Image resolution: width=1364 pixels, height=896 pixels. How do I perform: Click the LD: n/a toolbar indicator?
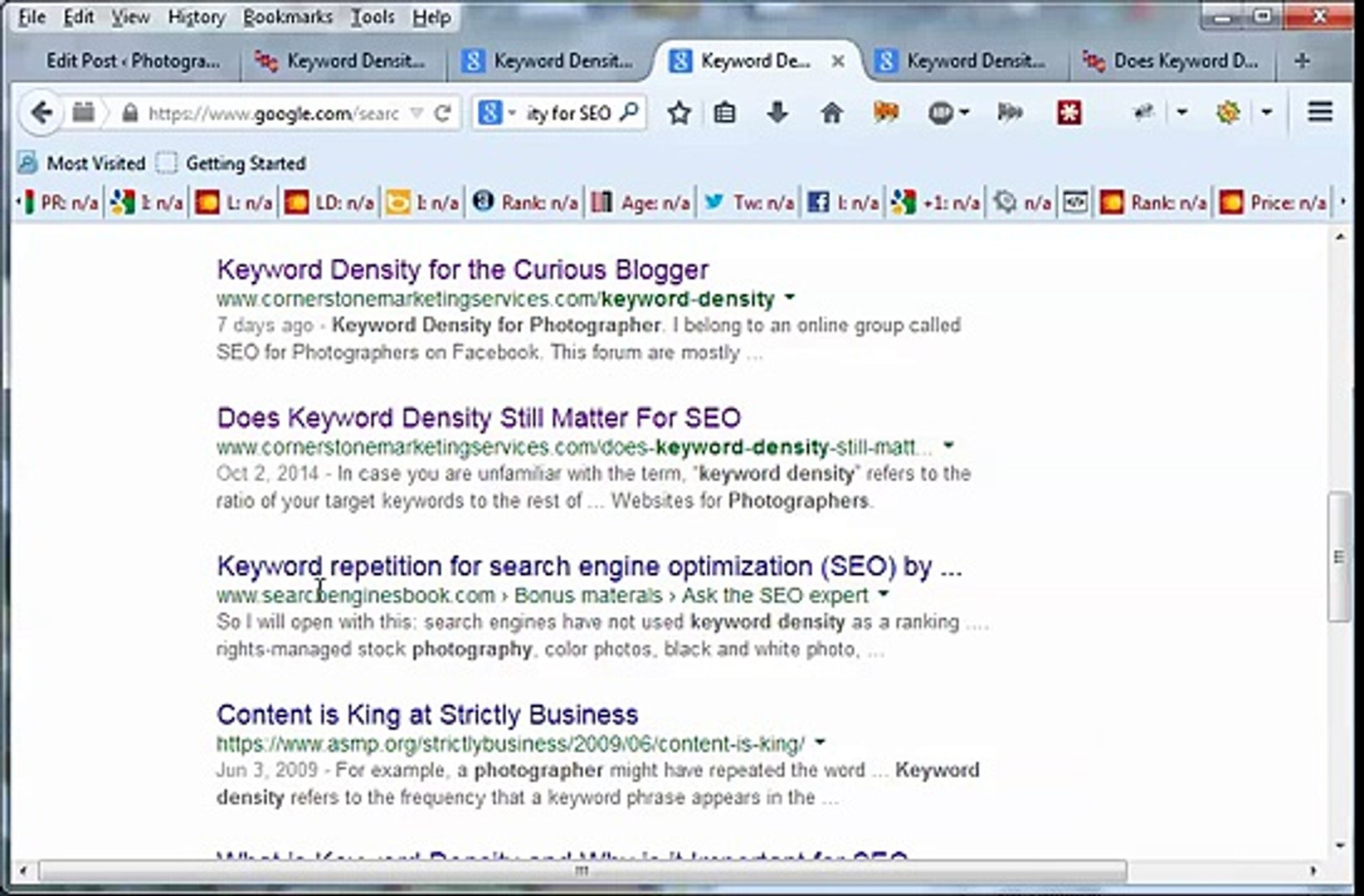coord(329,202)
